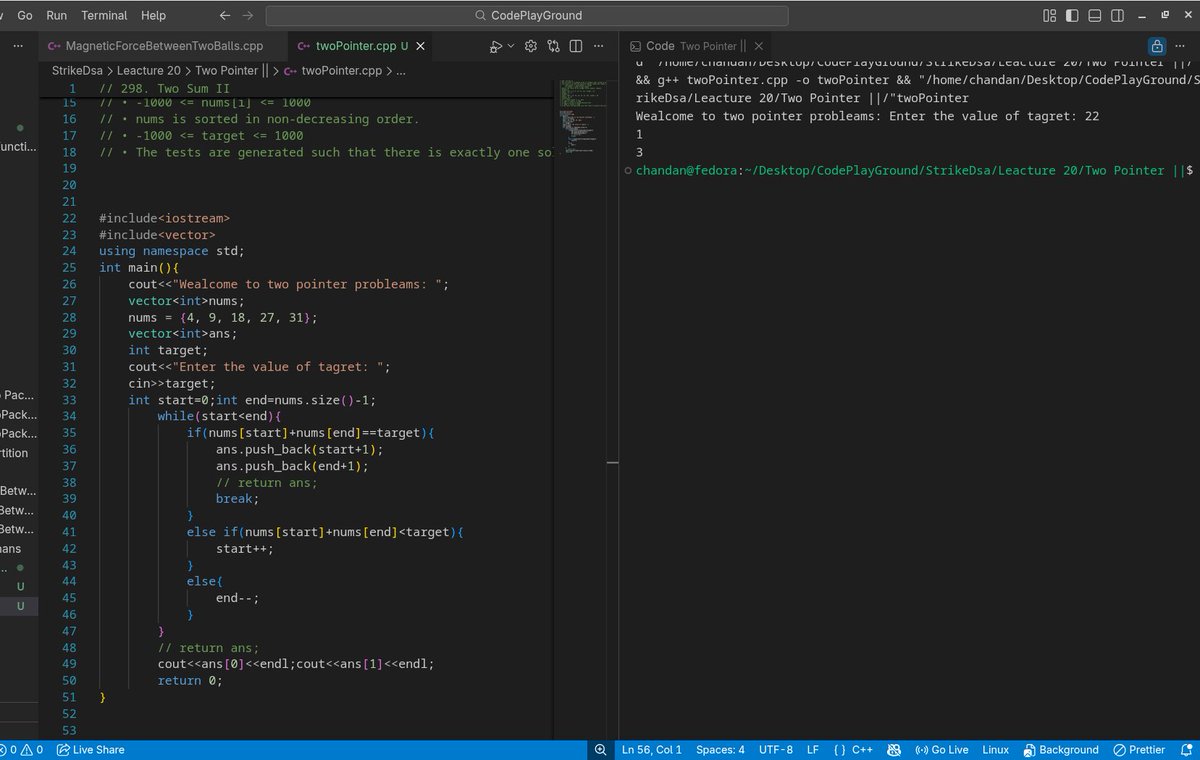The height and width of the screenshot is (760, 1200).
Task: Run the code with the debug play icon
Action: click(x=496, y=46)
